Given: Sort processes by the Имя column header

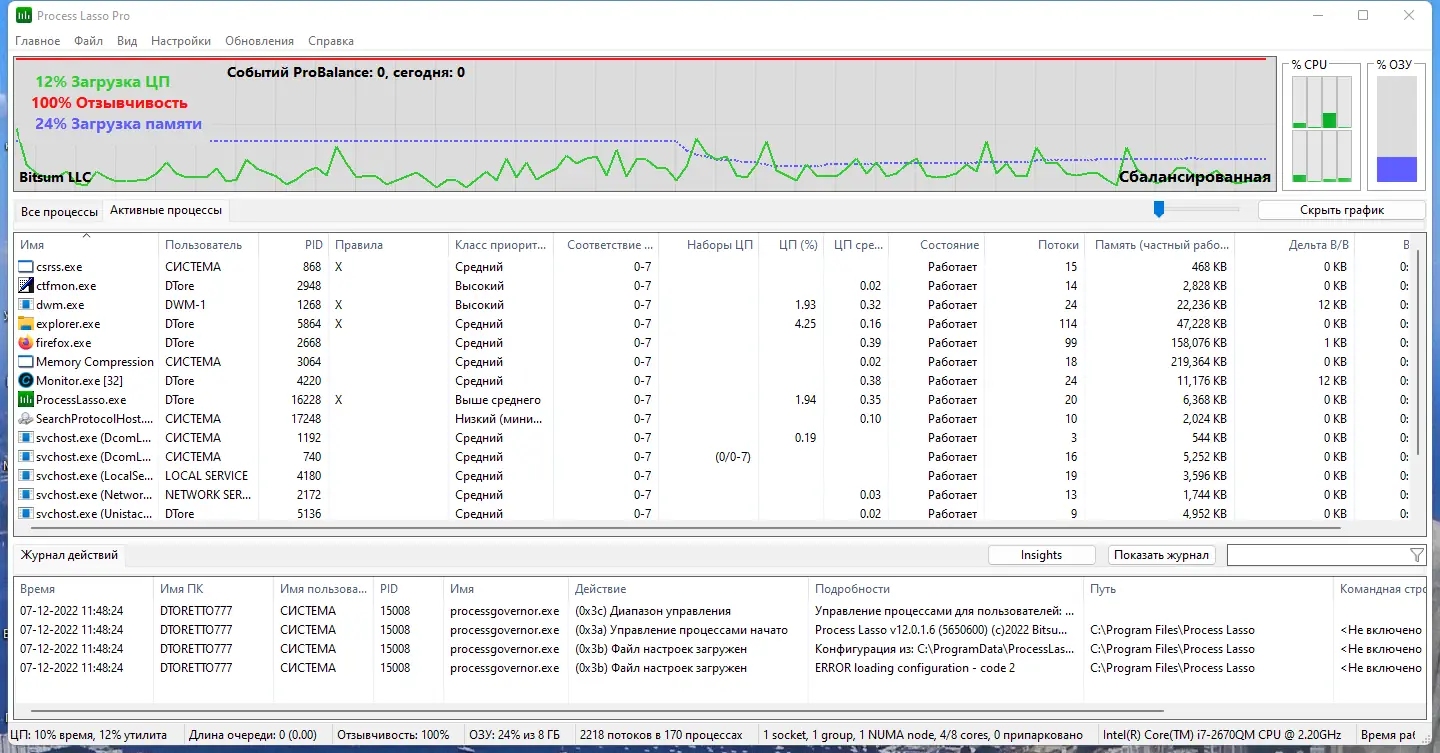Looking at the screenshot, I should (x=87, y=245).
